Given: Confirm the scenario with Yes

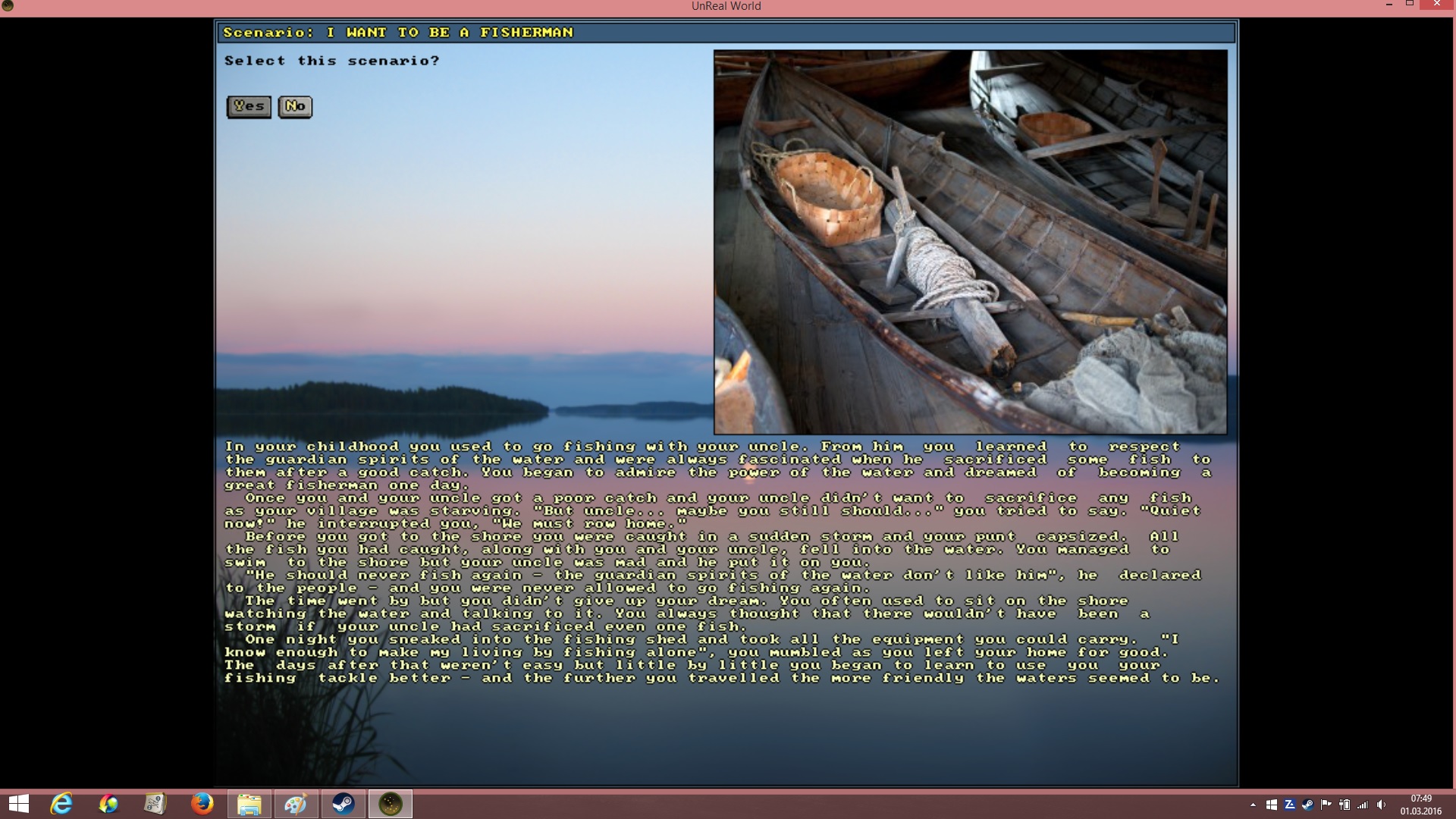Looking at the screenshot, I should coord(249,106).
